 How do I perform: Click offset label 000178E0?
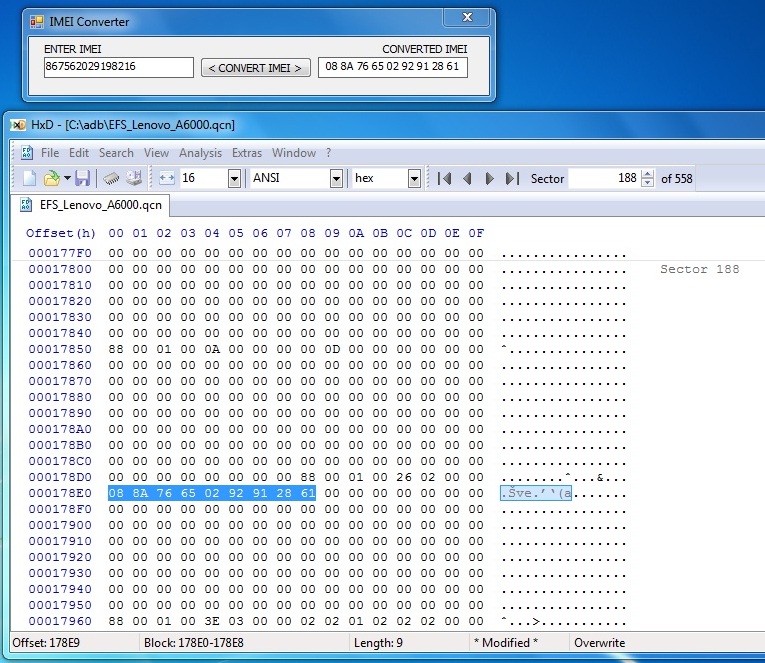tap(60, 493)
